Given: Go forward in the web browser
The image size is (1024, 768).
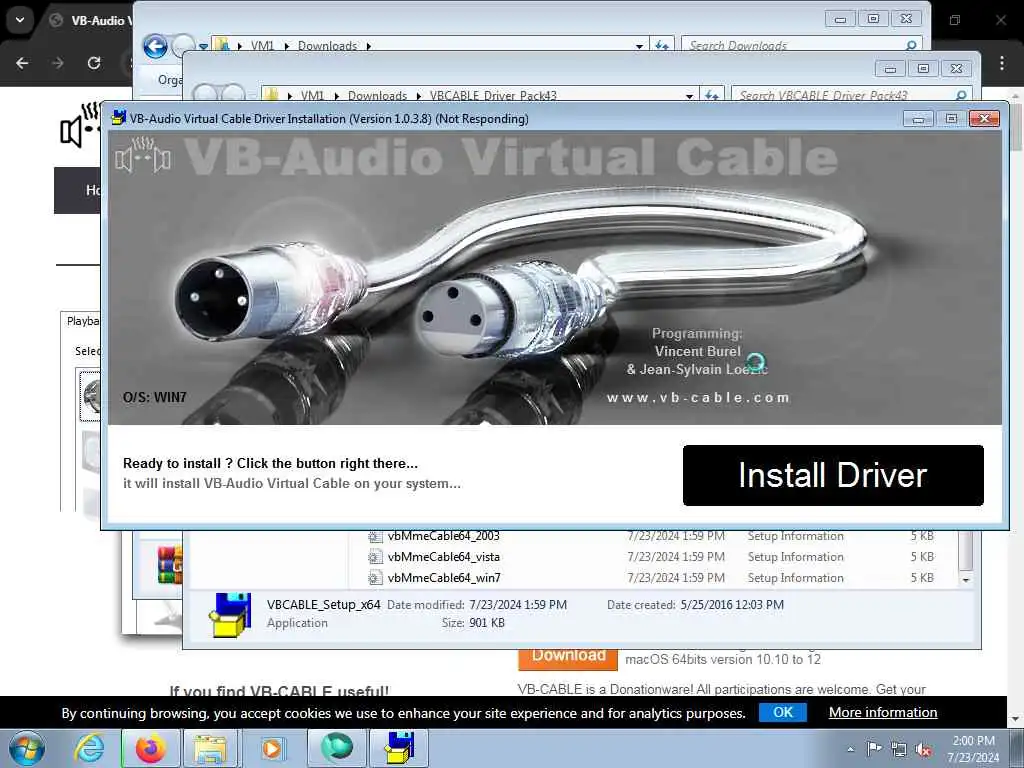Looking at the screenshot, I should [58, 63].
